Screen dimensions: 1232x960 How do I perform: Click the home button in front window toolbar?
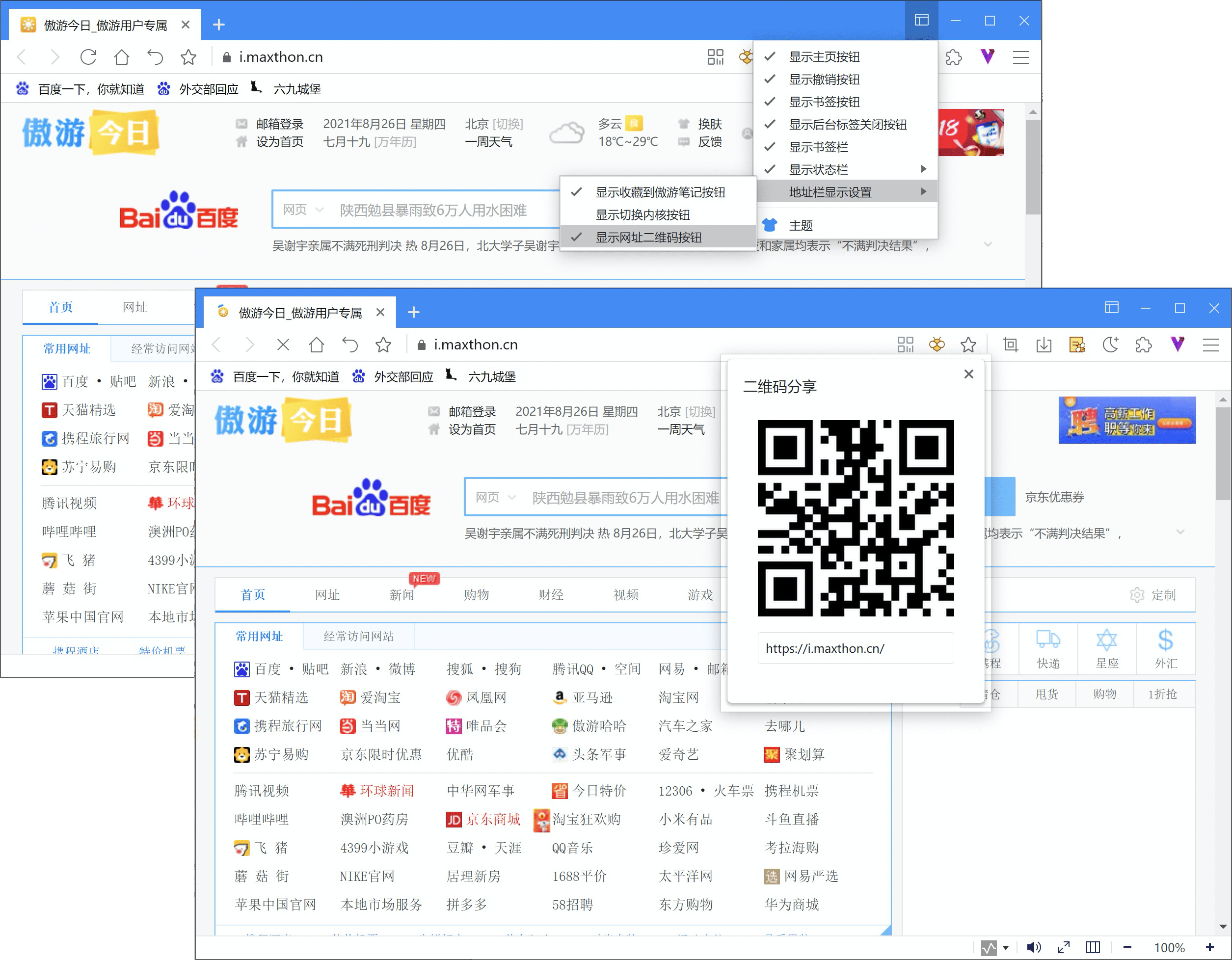click(317, 345)
